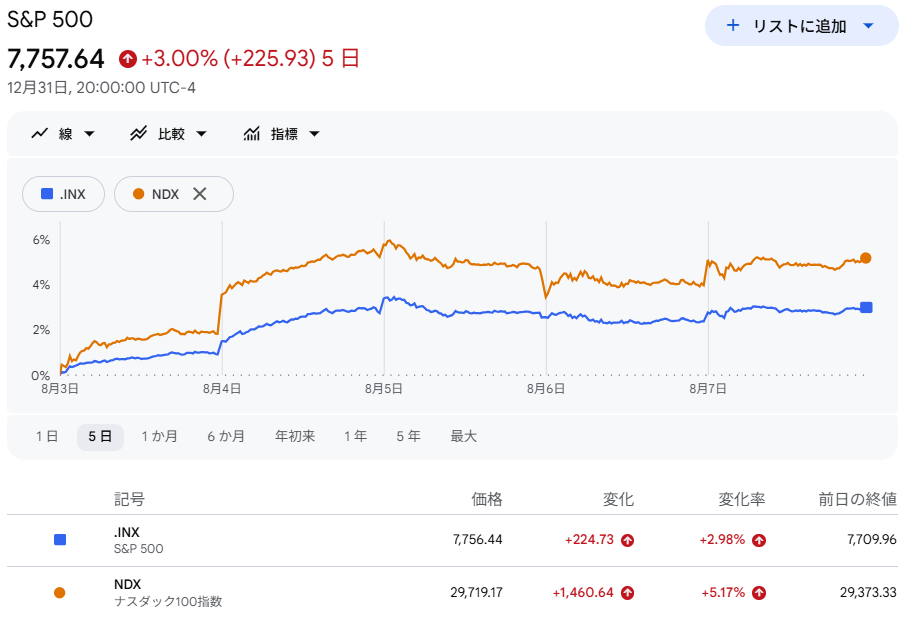Viewport: 917px width, 617px height.
Task: Remove NDX comparison with X icon
Action: pos(199,194)
